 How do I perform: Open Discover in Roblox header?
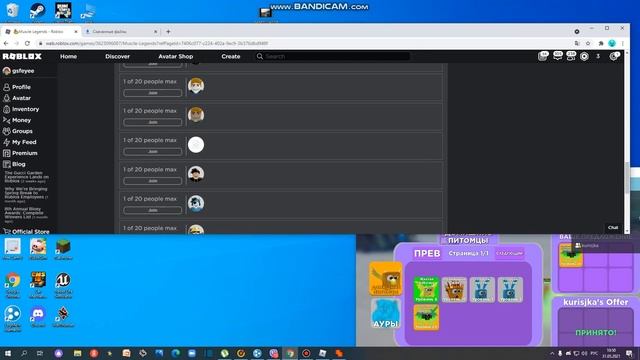coord(118,56)
